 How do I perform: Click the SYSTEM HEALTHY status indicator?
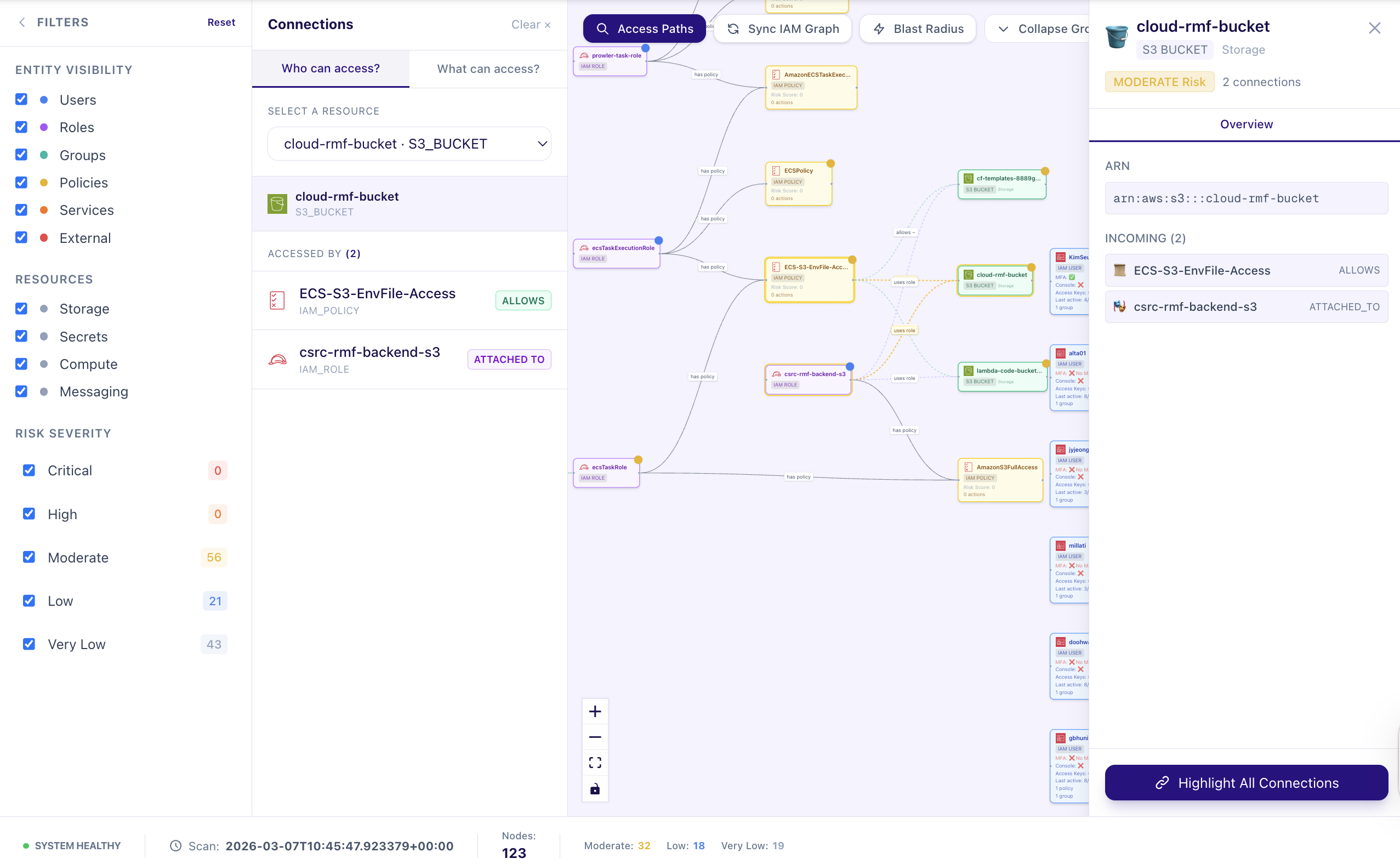[72, 846]
